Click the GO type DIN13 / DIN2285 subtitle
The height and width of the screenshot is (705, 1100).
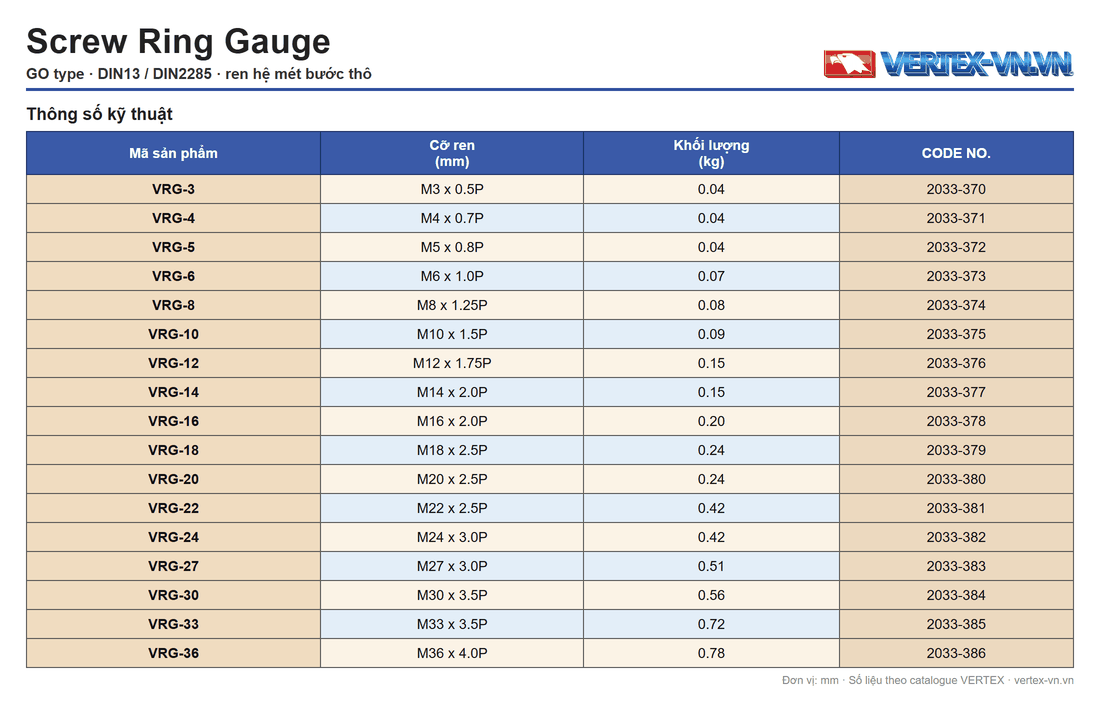point(199,74)
